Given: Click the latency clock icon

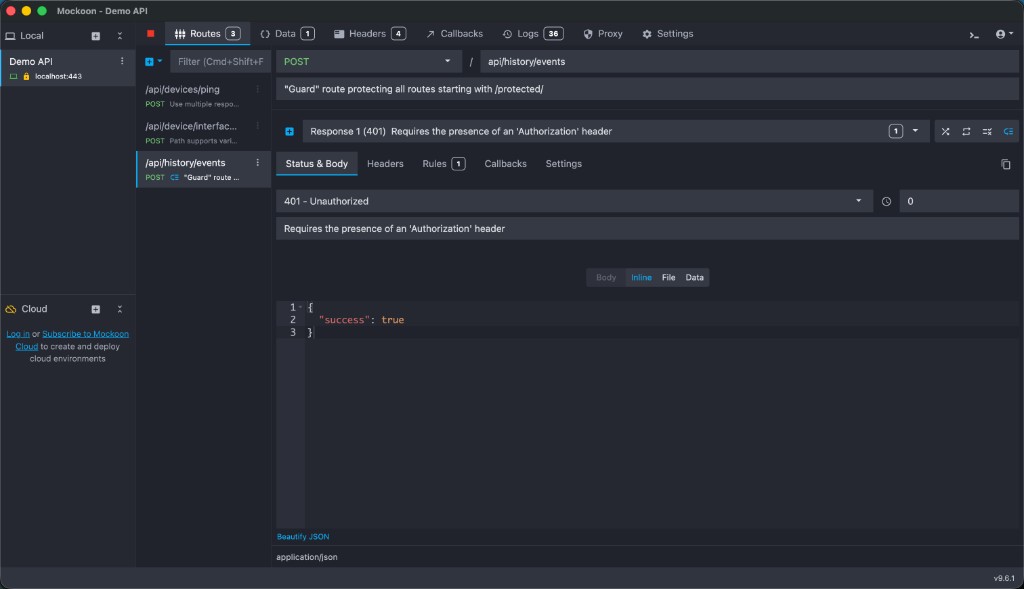Looking at the screenshot, I should tap(886, 201).
